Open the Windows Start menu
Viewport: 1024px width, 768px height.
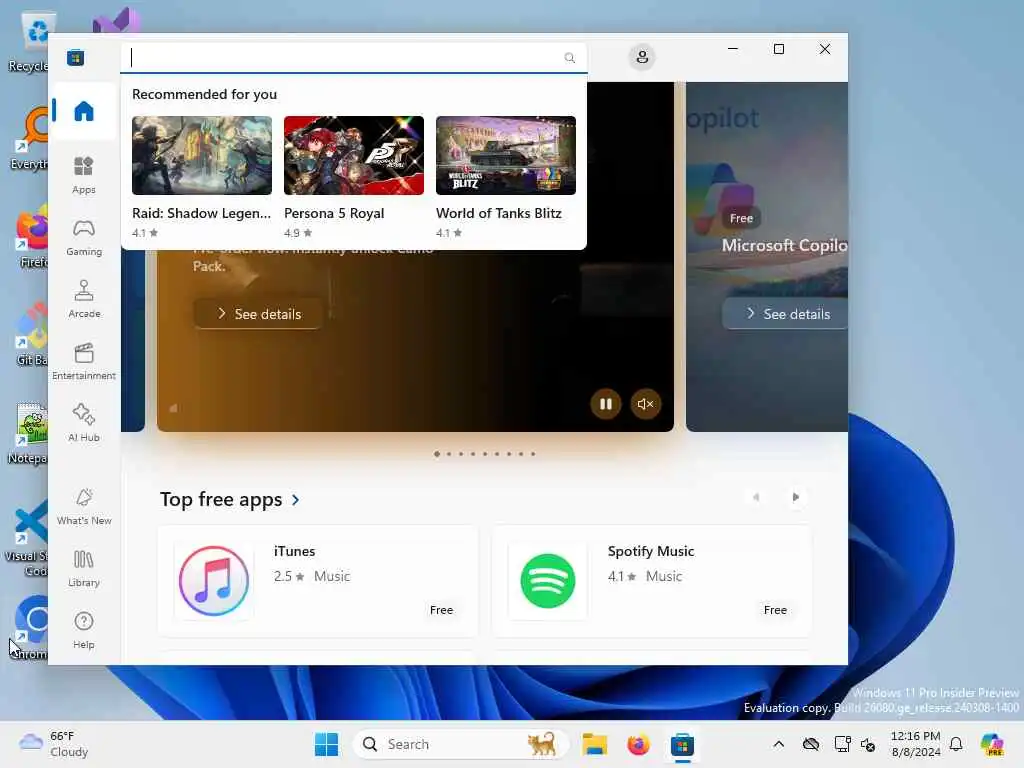click(x=327, y=744)
